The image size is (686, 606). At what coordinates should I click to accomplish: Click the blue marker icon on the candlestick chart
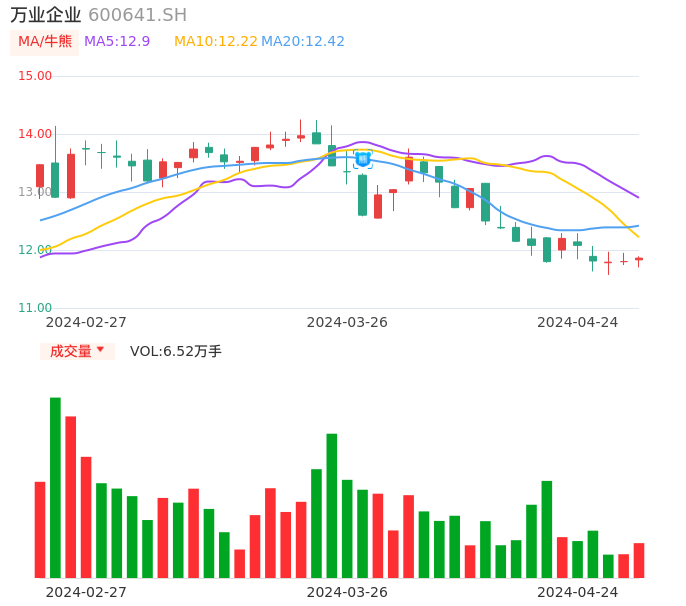tap(362, 159)
